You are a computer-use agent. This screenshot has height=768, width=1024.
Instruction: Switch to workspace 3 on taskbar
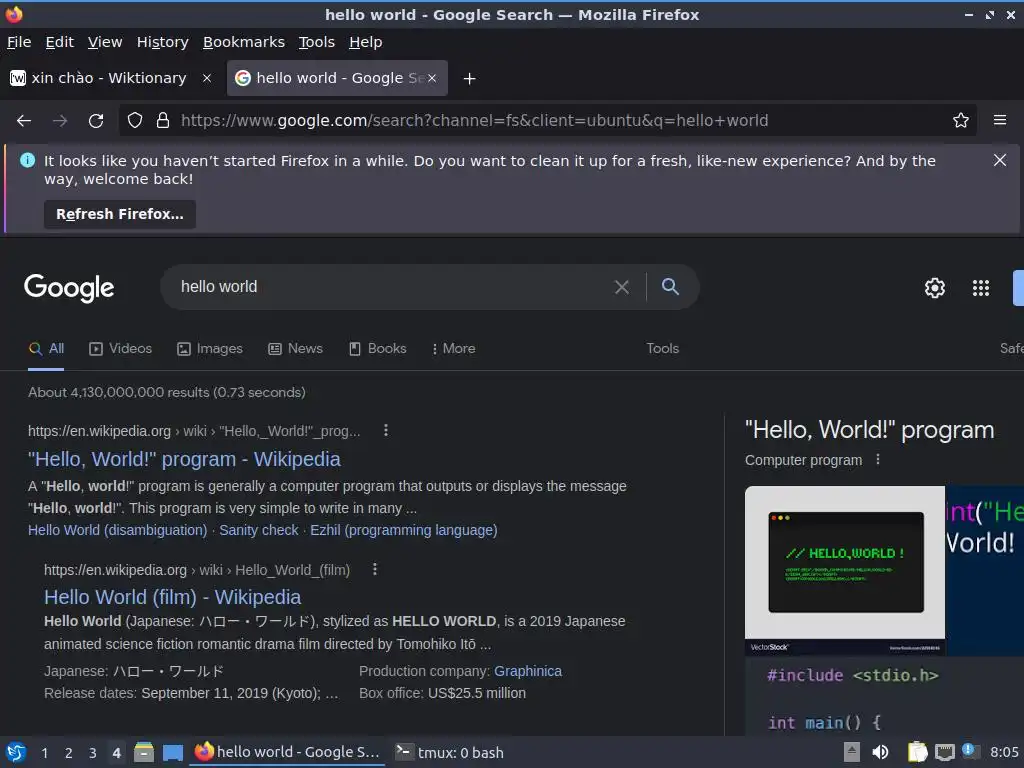point(93,753)
